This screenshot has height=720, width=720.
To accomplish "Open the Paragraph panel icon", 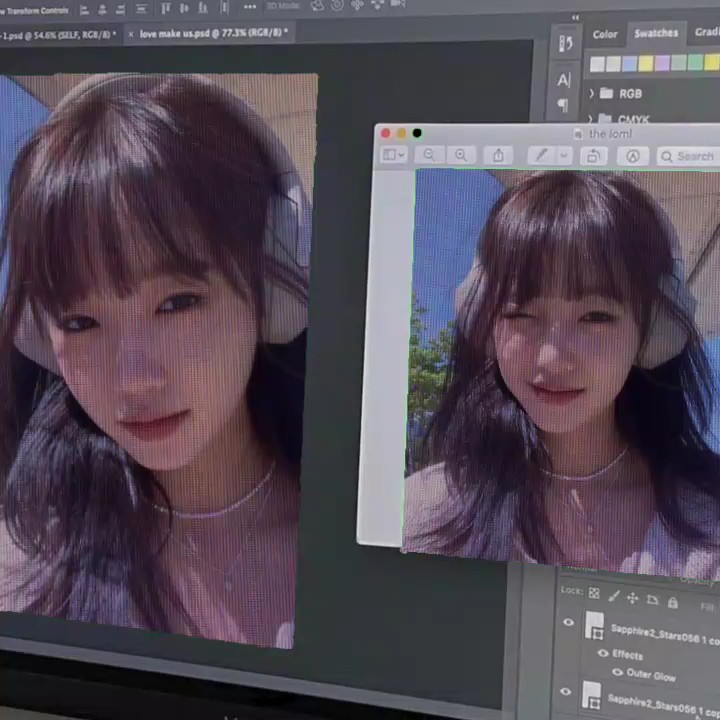I will (563, 104).
